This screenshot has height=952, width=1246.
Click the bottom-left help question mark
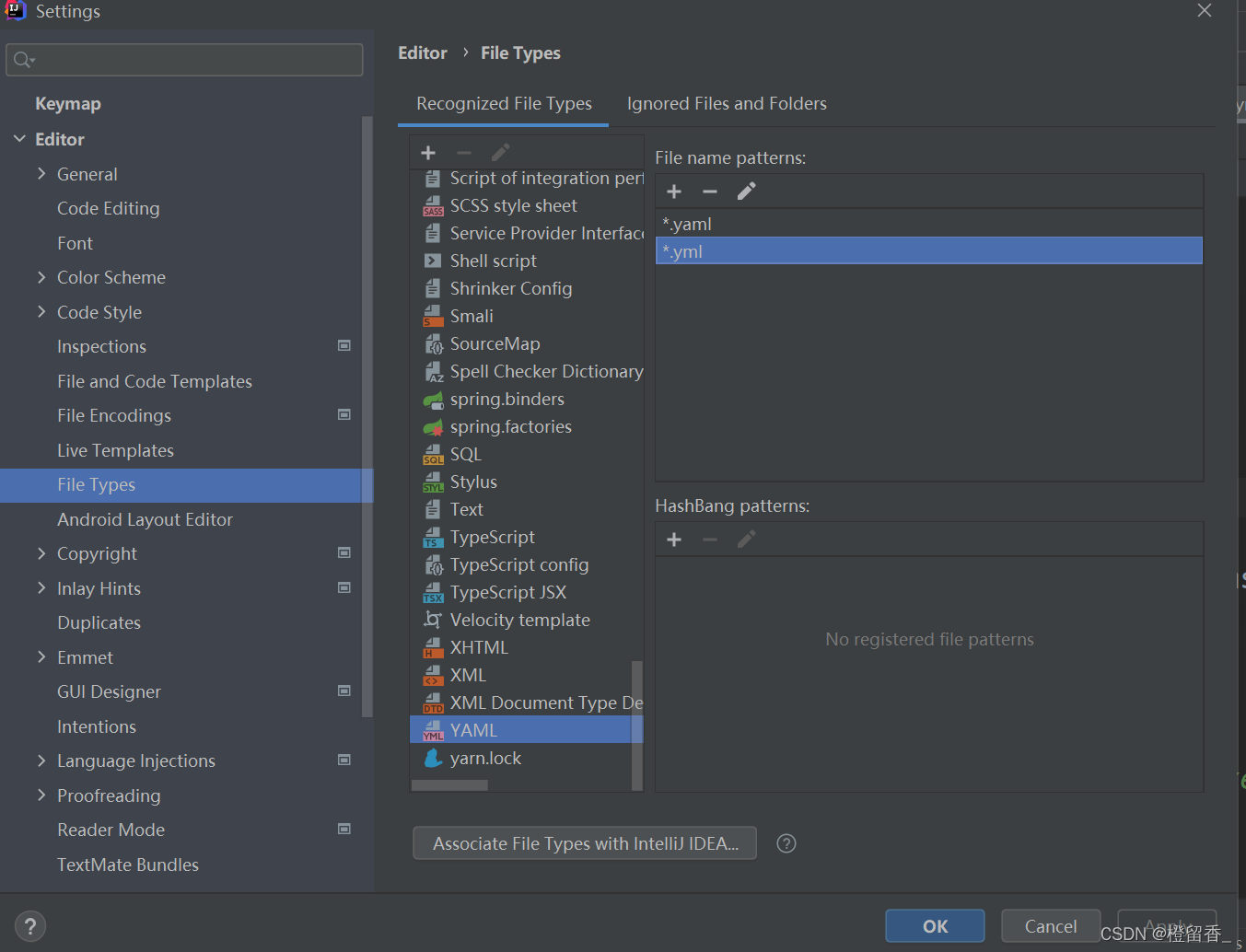30,926
